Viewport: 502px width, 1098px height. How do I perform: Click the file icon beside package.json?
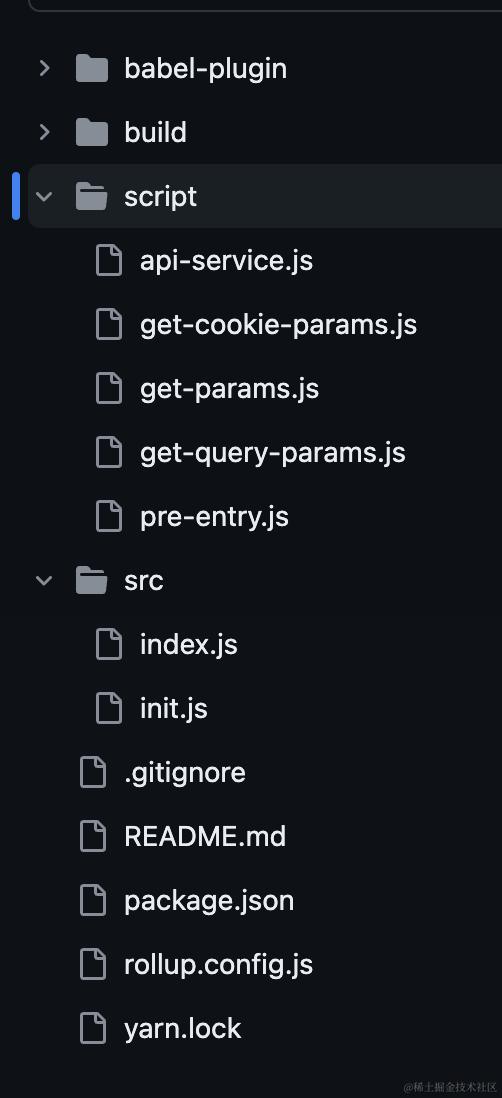pos(93,901)
